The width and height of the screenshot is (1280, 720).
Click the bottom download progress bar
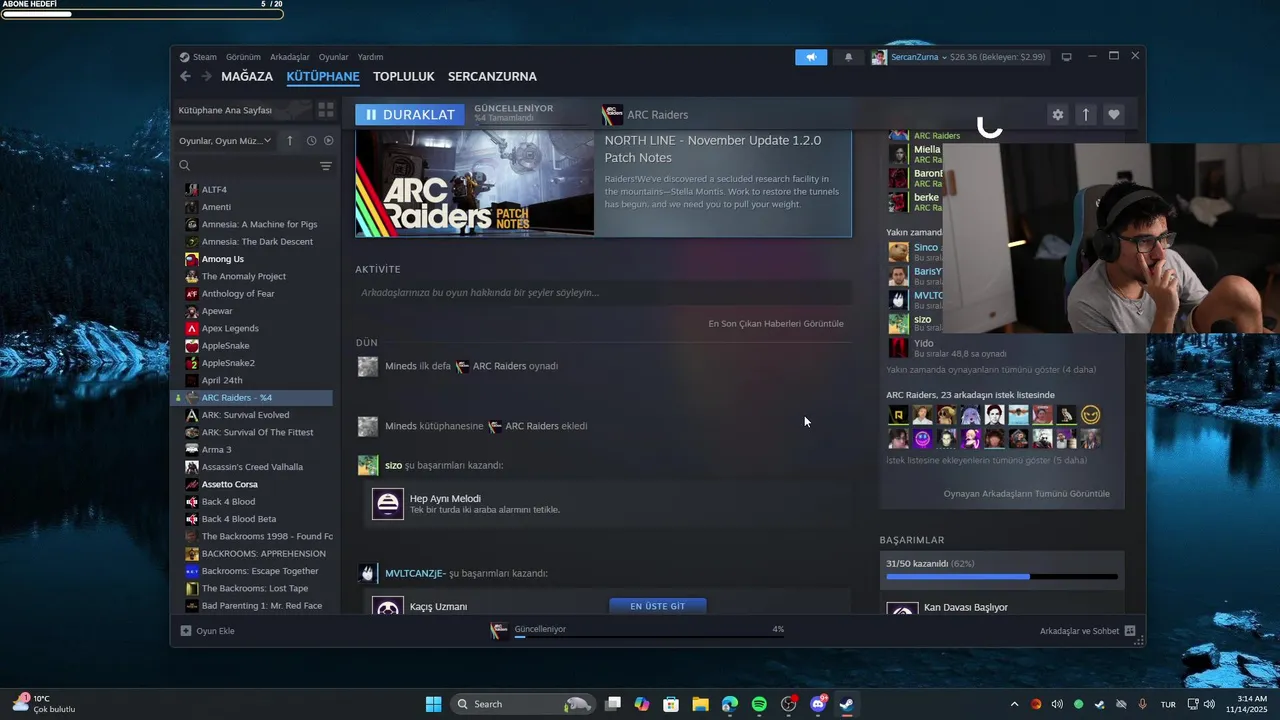click(x=650, y=636)
